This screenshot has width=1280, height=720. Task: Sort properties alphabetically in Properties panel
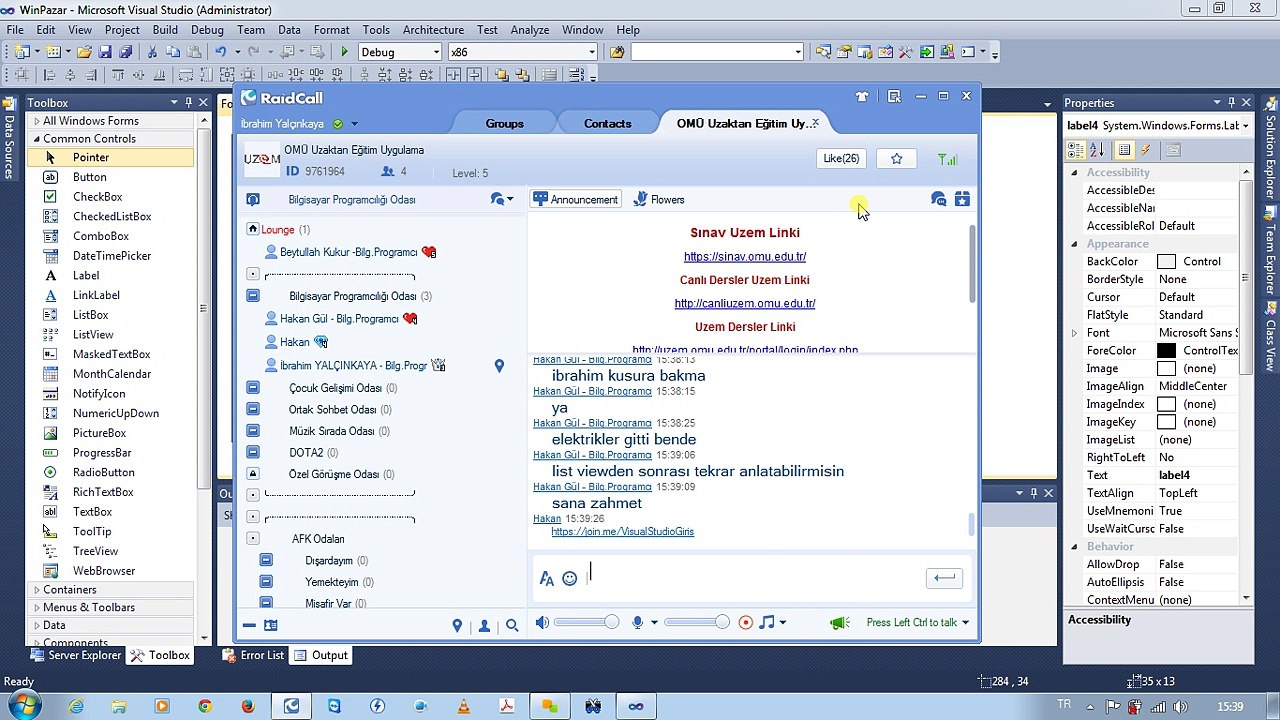(x=1096, y=150)
